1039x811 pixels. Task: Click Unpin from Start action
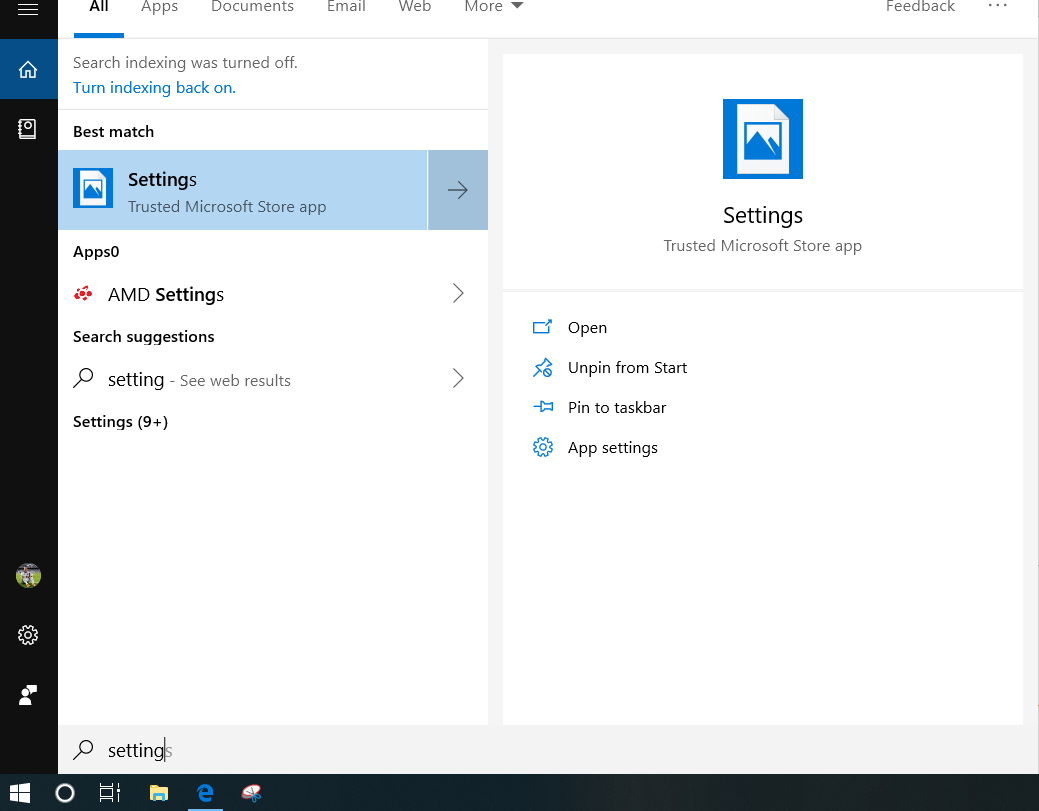click(x=628, y=368)
